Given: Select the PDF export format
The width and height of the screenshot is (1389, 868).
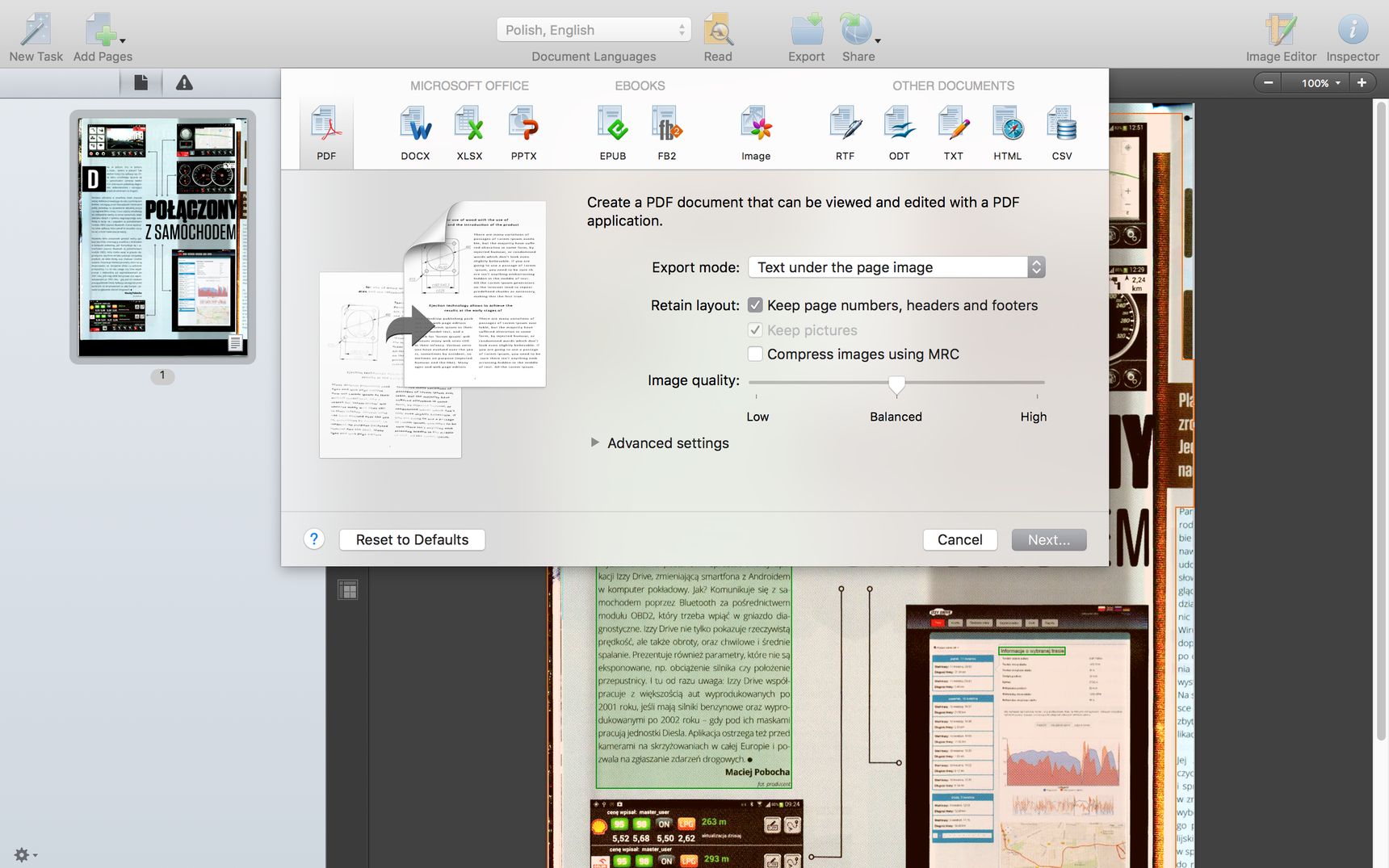Looking at the screenshot, I should 326,132.
